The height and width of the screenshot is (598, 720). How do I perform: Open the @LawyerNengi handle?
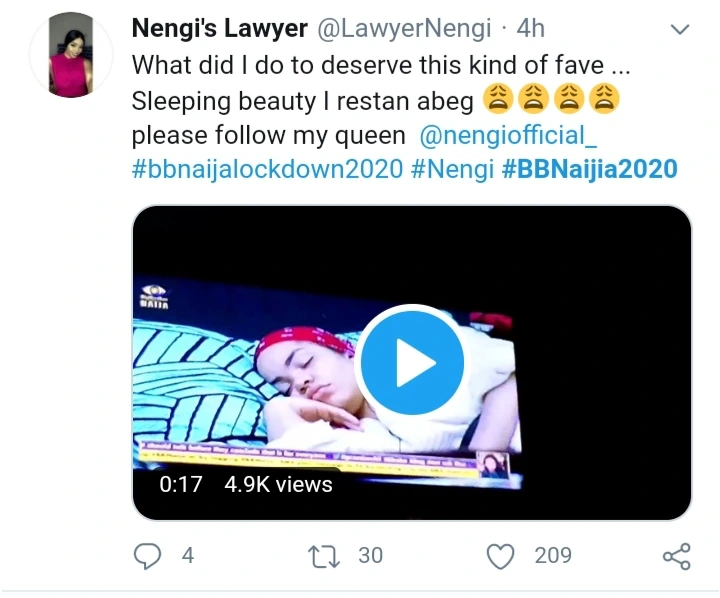(407, 30)
